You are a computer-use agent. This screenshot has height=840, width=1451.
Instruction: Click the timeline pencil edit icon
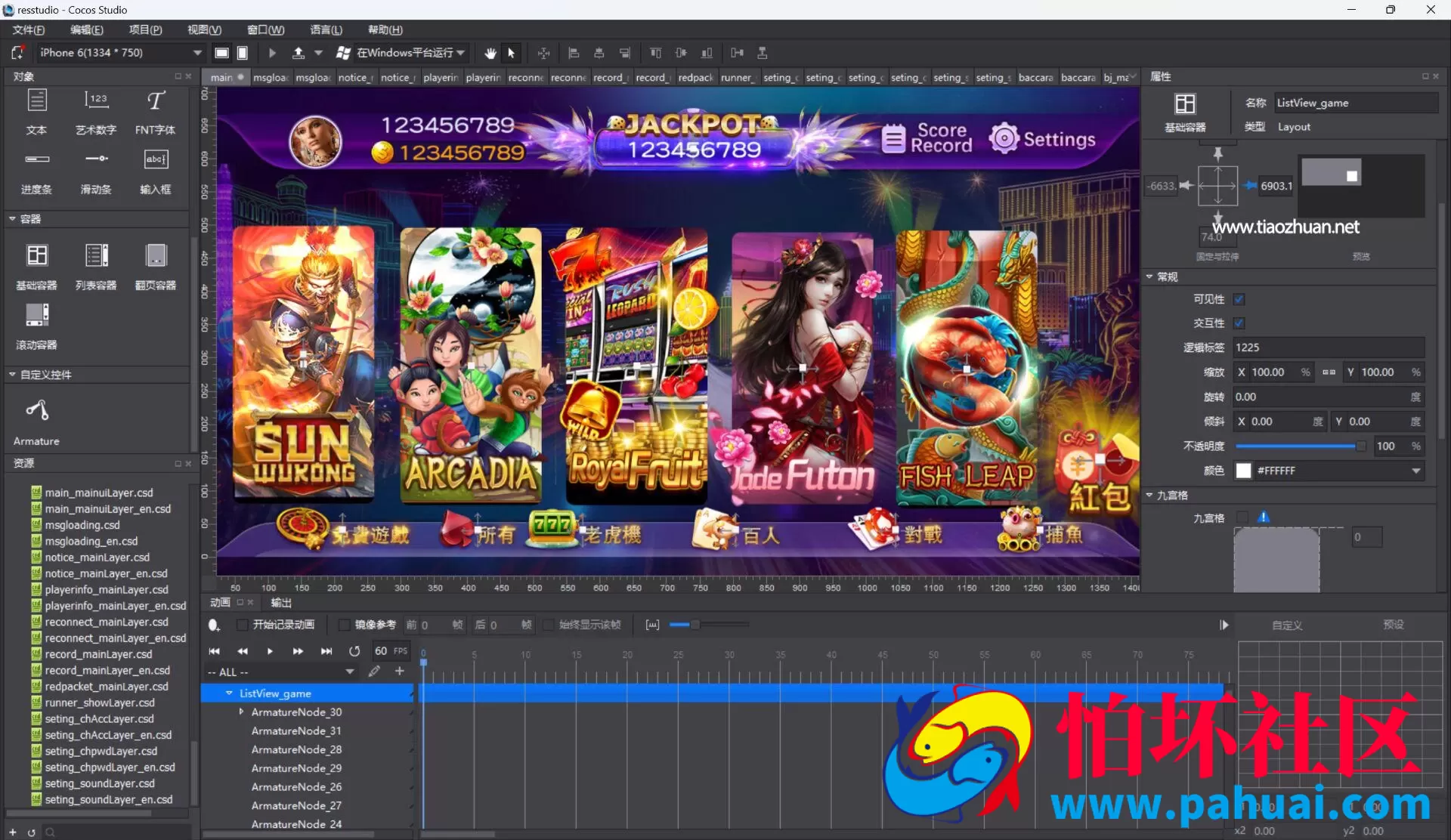(x=374, y=672)
